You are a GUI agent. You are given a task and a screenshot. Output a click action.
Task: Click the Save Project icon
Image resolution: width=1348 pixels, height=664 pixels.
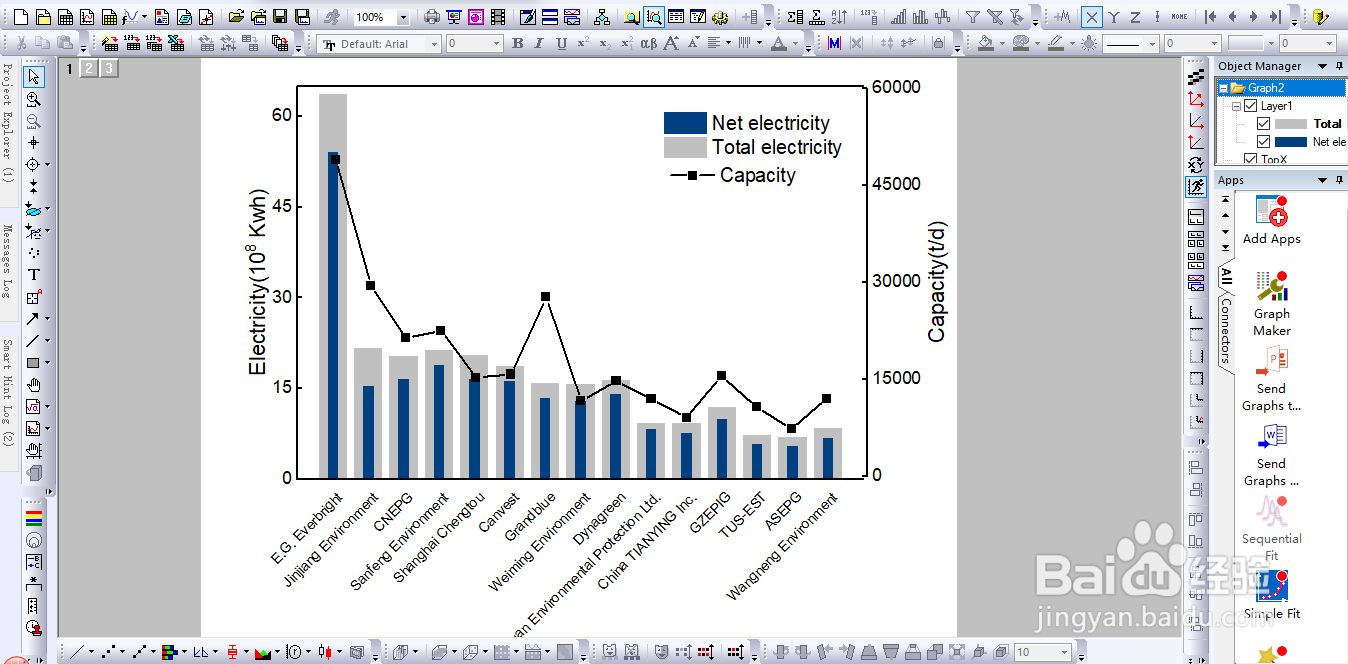coord(281,17)
